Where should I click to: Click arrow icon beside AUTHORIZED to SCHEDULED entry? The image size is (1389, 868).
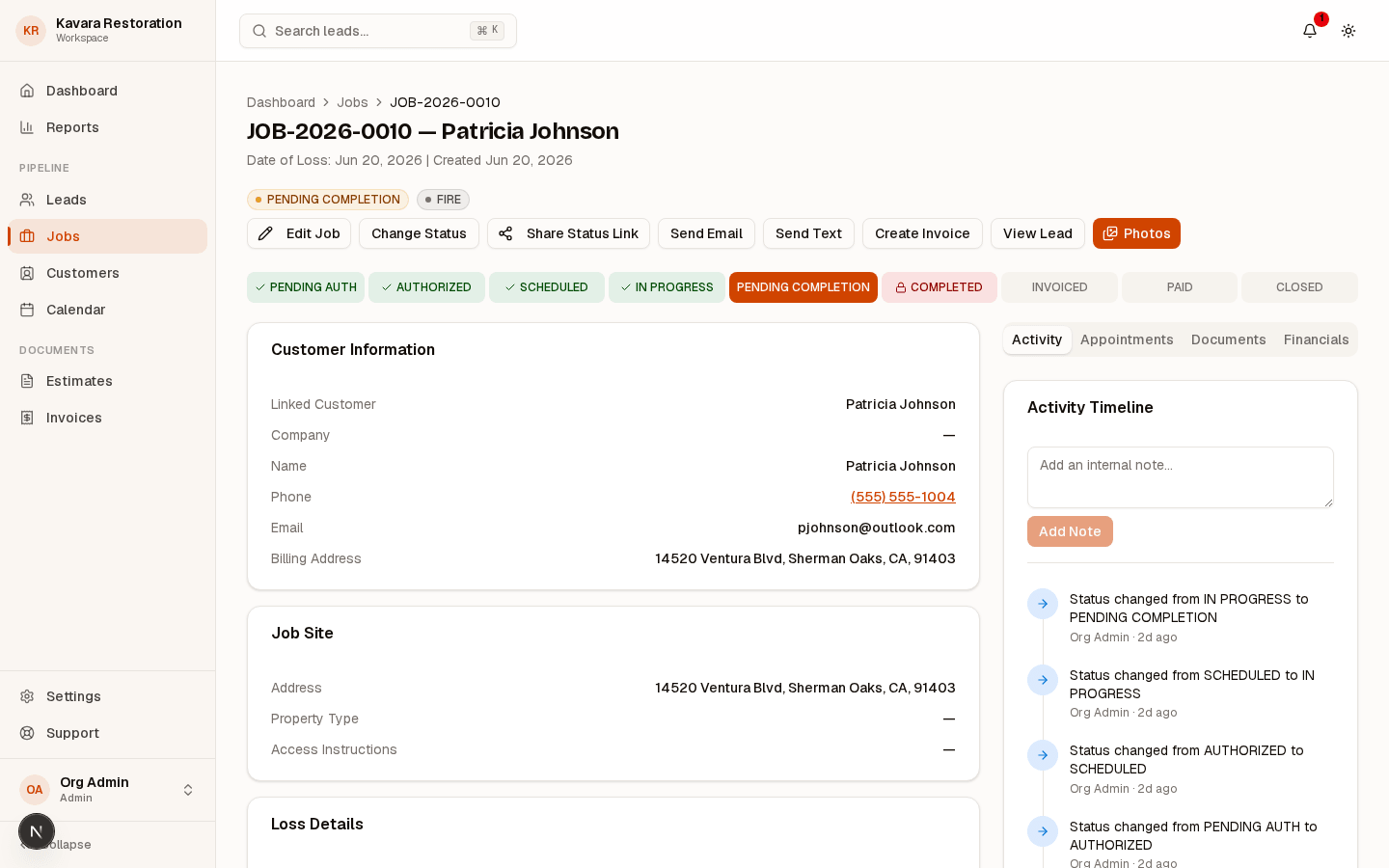click(1043, 755)
